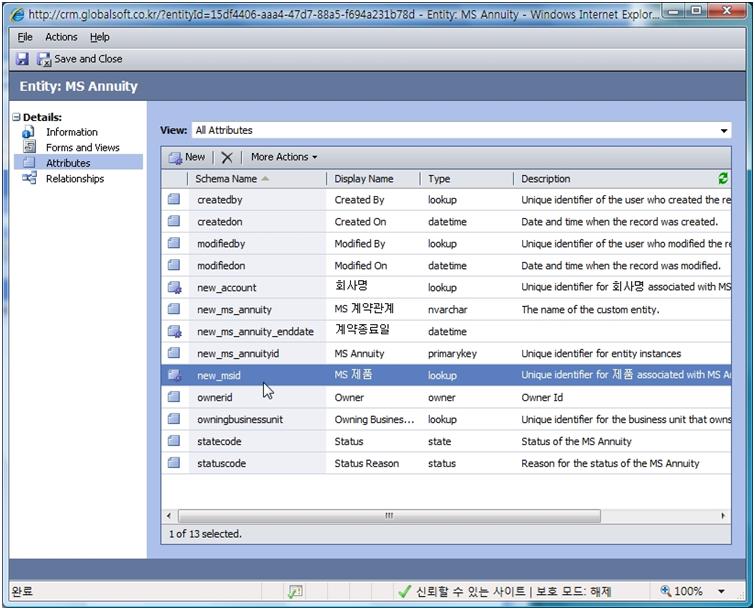Select the owningbusinessunit schema name

pos(240,419)
